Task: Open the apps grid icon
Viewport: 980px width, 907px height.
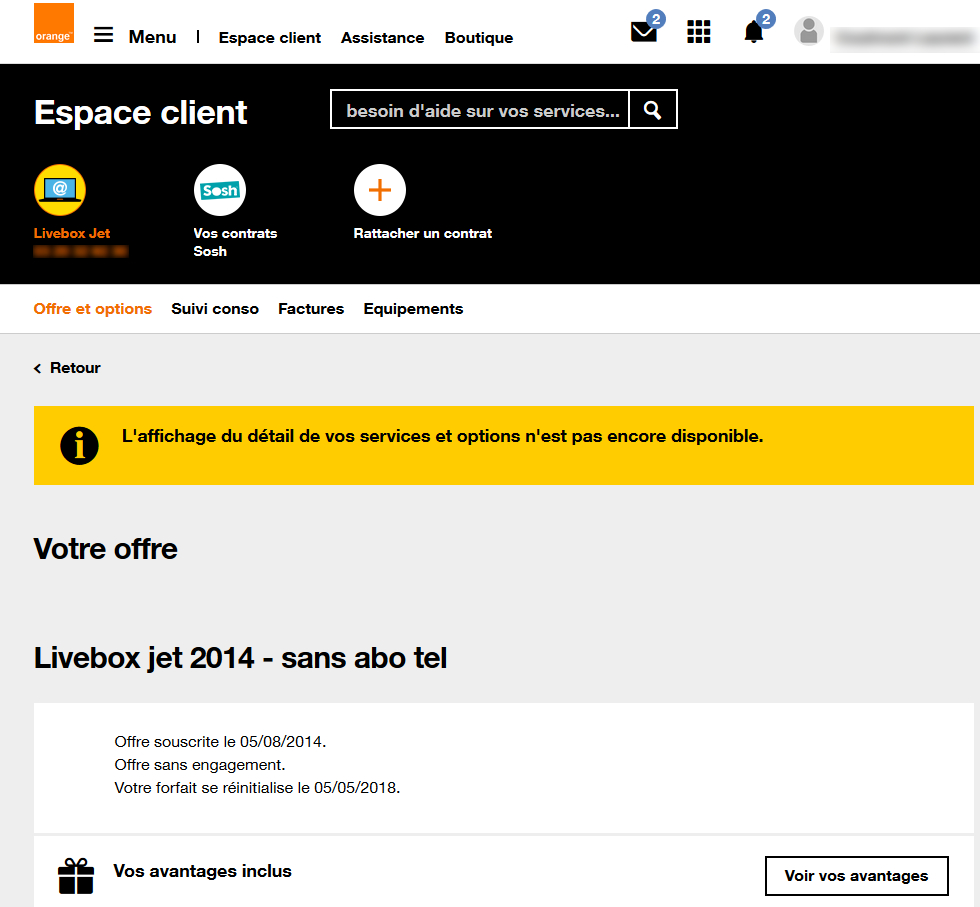Action: 699,31
